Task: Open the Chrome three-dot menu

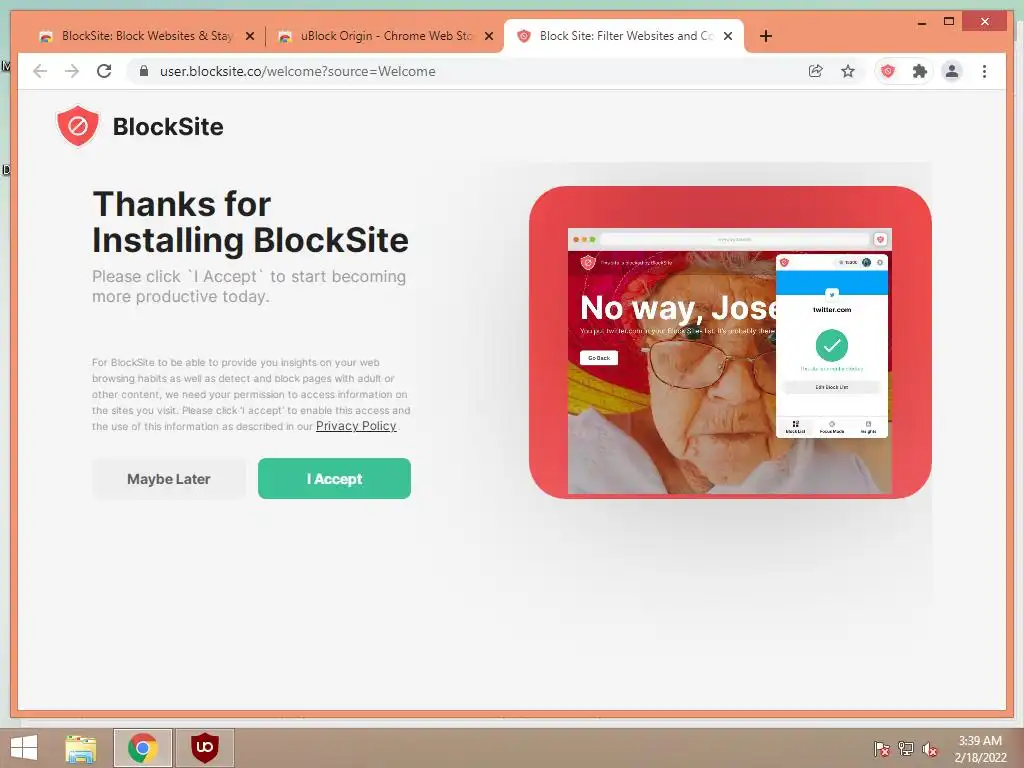Action: click(984, 71)
